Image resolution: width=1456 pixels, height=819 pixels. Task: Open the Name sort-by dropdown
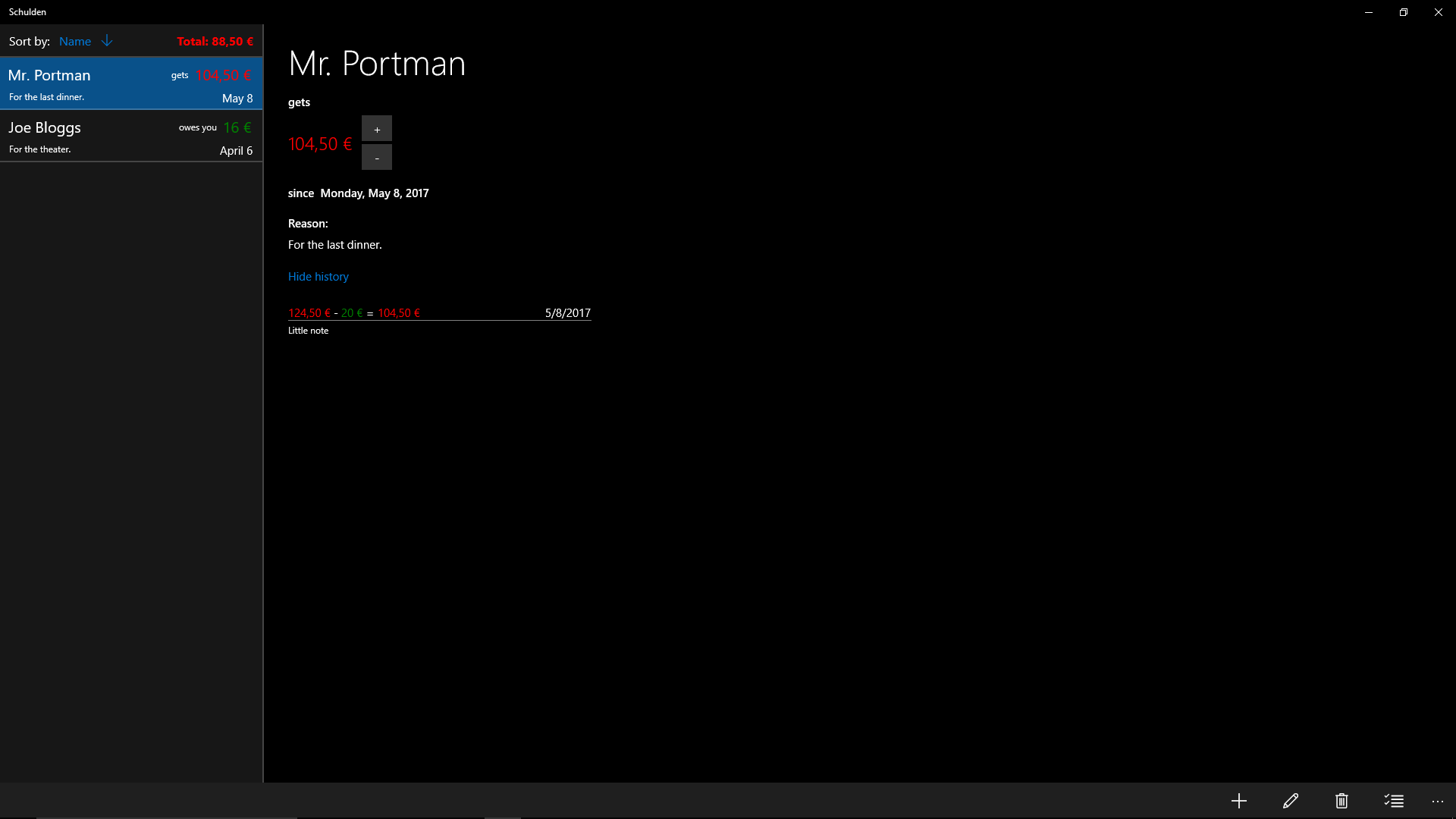[75, 42]
